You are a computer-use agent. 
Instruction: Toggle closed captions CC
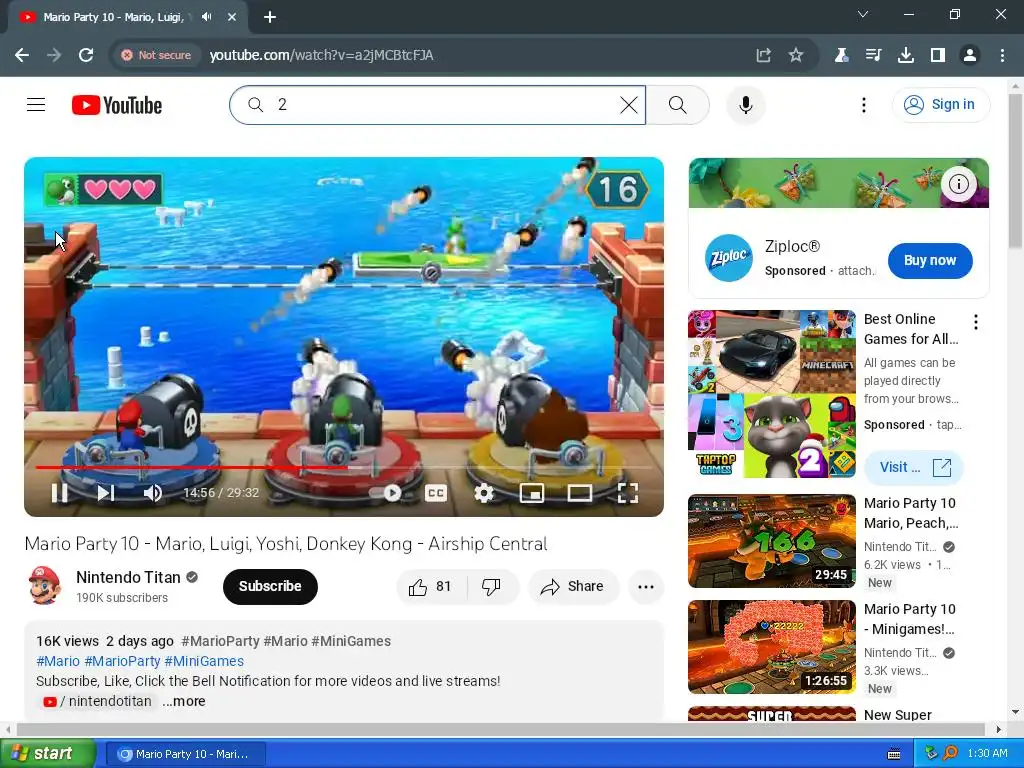pos(436,493)
